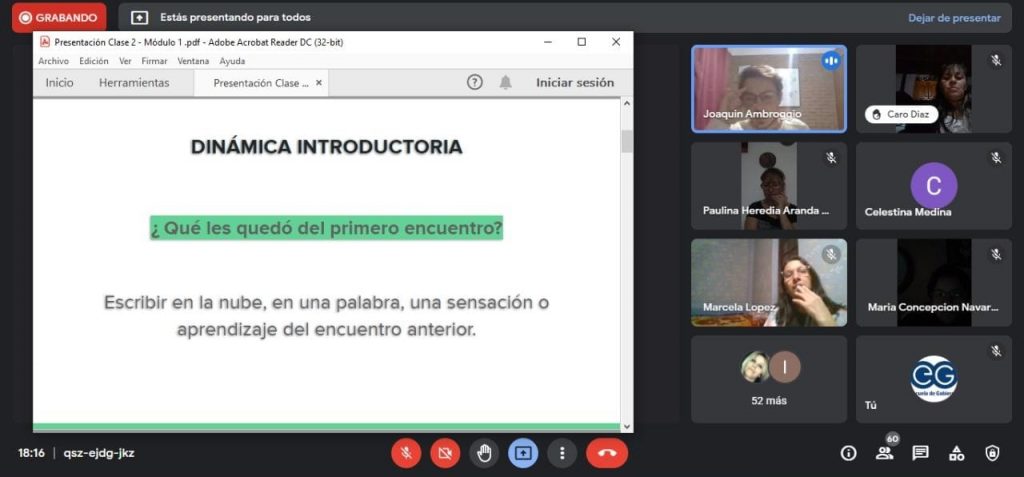
Task: Toggle the muted microphone button
Action: (x=406, y=453)
